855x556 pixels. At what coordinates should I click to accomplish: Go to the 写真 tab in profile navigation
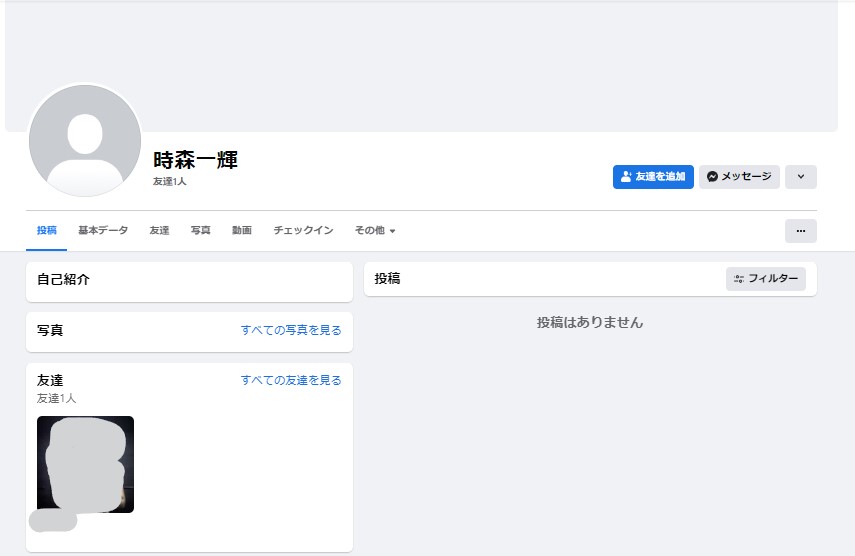click(201, 231)
